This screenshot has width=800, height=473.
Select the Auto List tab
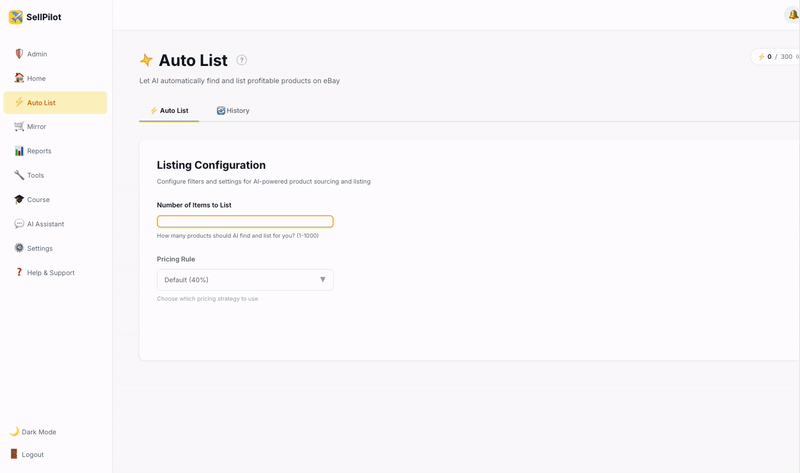pos(169,111)
